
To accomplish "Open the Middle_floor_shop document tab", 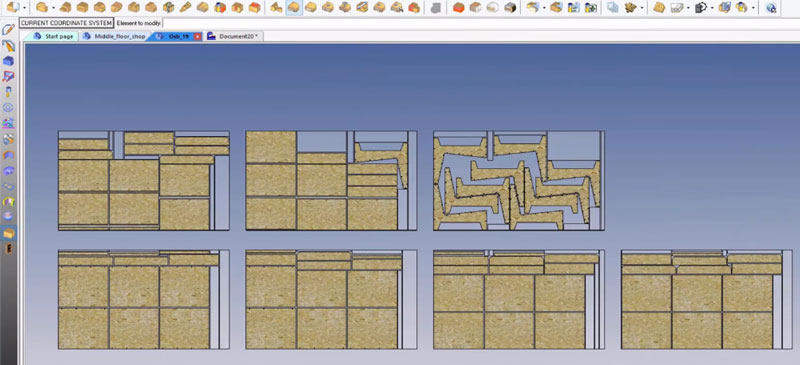I will pos(115,36).
